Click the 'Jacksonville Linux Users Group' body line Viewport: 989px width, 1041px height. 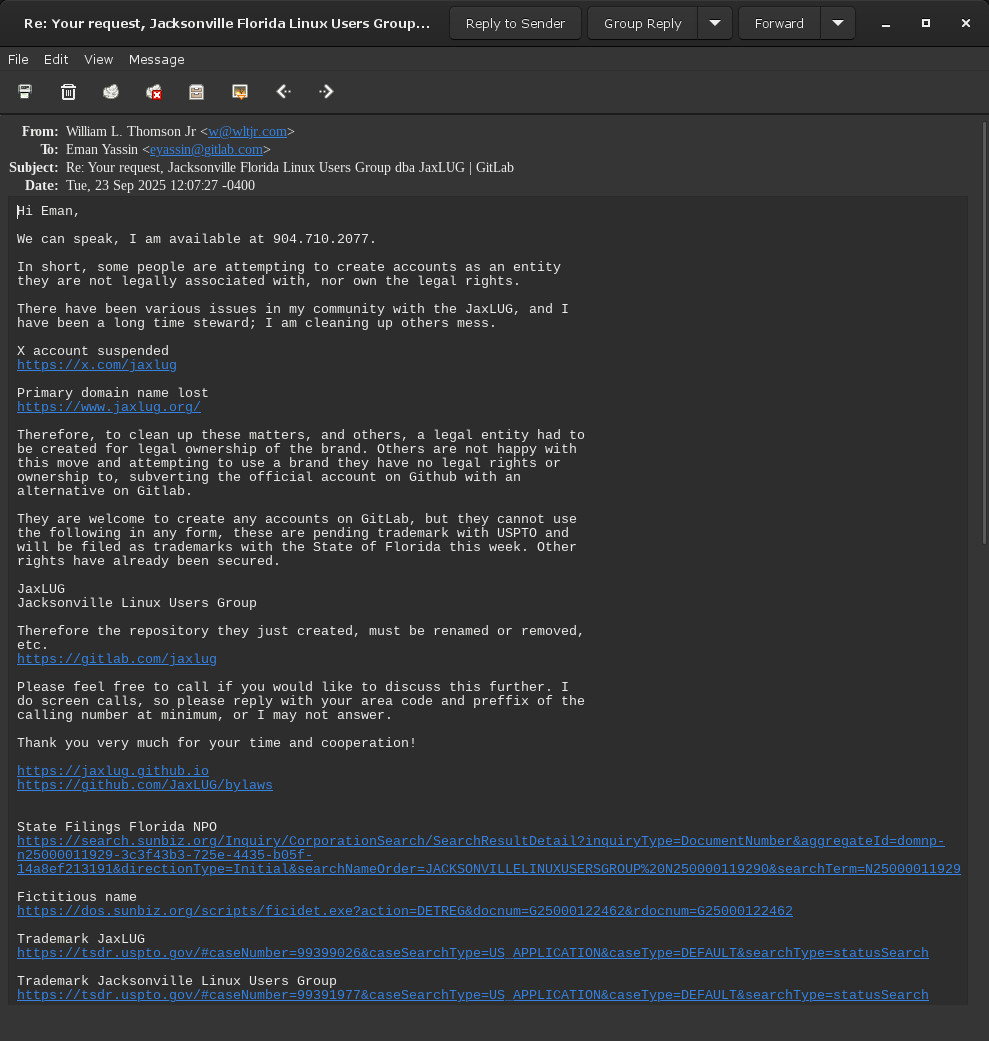(137, 603)
